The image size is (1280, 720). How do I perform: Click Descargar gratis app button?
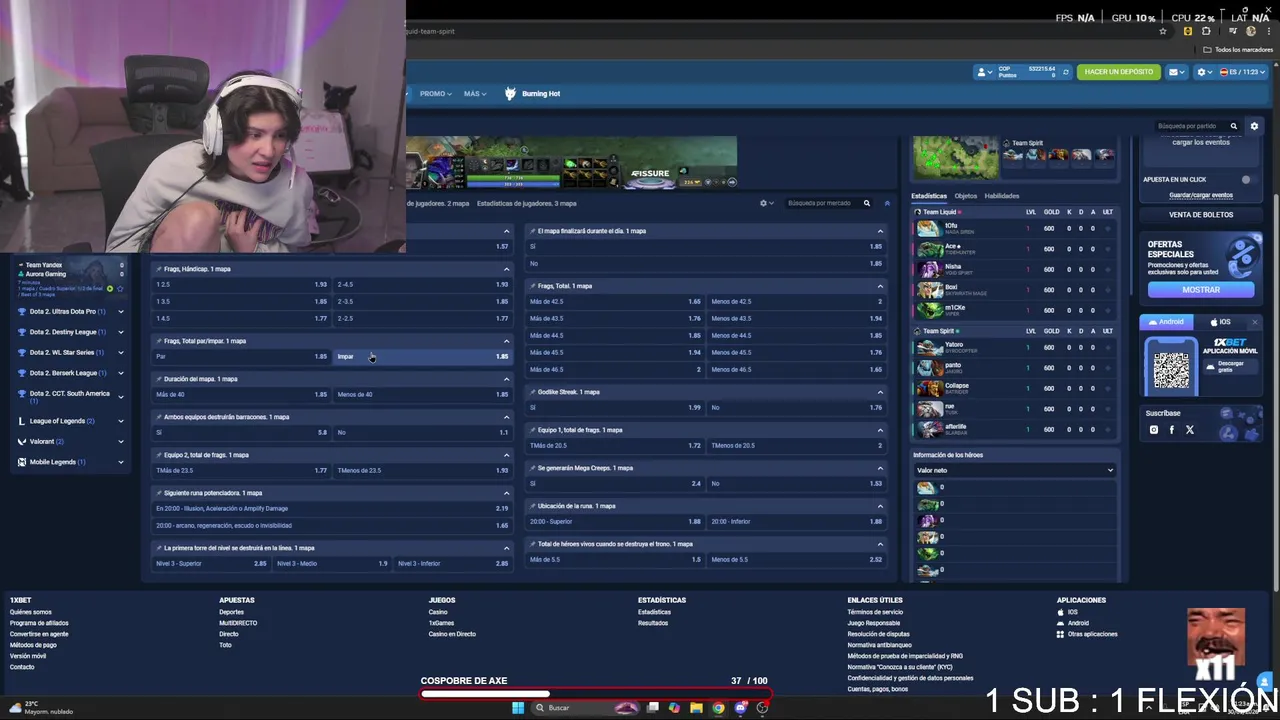(1230, 365)
